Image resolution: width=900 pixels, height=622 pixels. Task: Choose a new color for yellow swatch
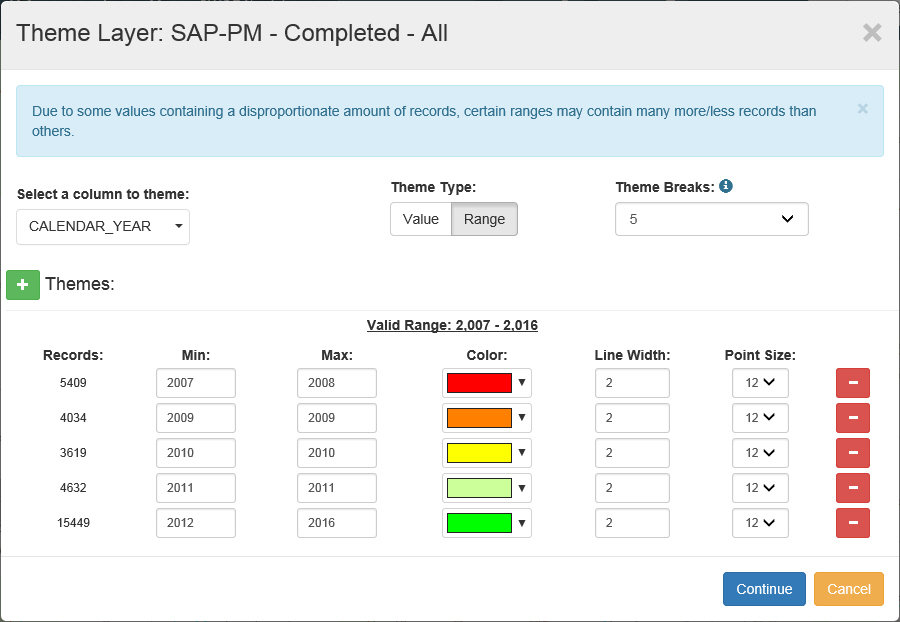coord(486,453)
